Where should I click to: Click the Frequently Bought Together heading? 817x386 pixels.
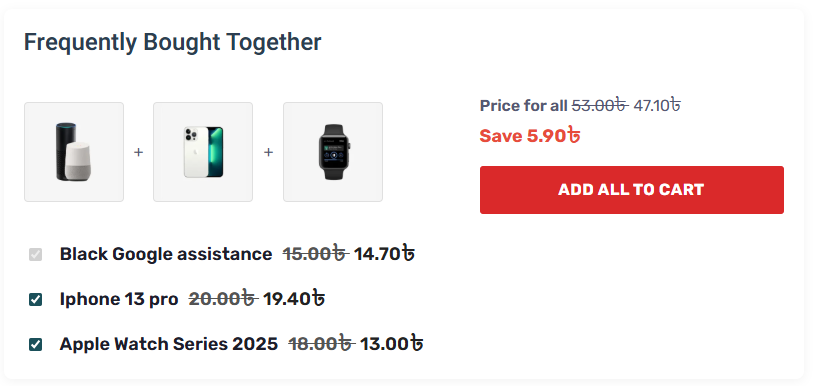click(x=172, y=42)
